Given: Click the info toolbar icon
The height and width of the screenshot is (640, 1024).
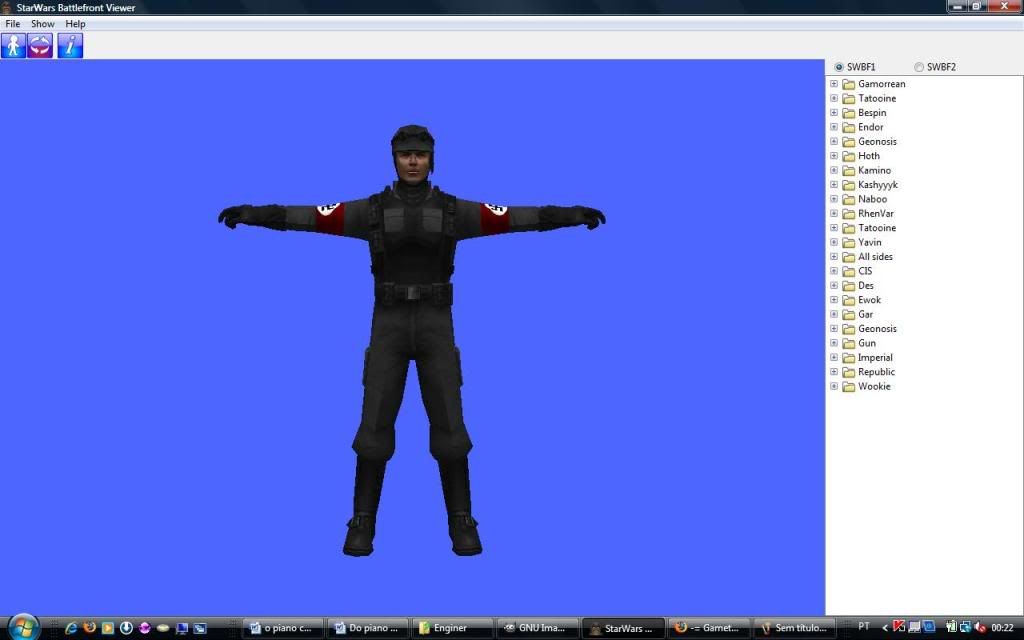Looking at the screenshot, I should click(x=71, y=46).
